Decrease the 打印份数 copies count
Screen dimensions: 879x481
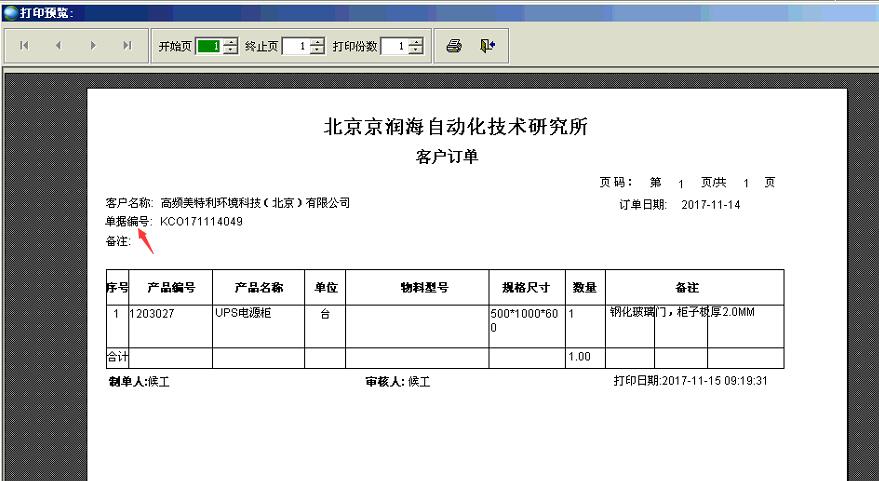point(416,51)
